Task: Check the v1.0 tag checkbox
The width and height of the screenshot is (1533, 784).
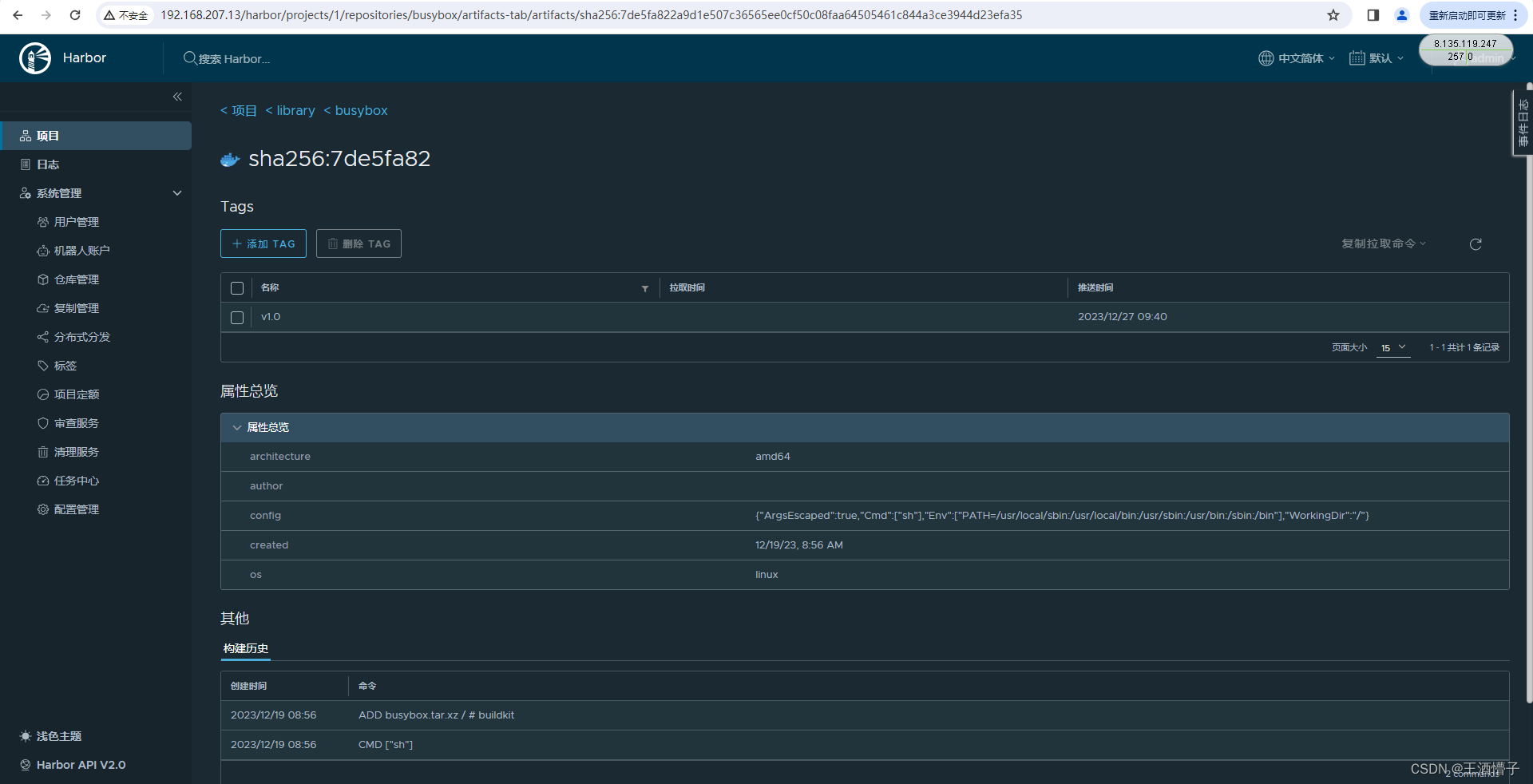Action: [237, 318]
